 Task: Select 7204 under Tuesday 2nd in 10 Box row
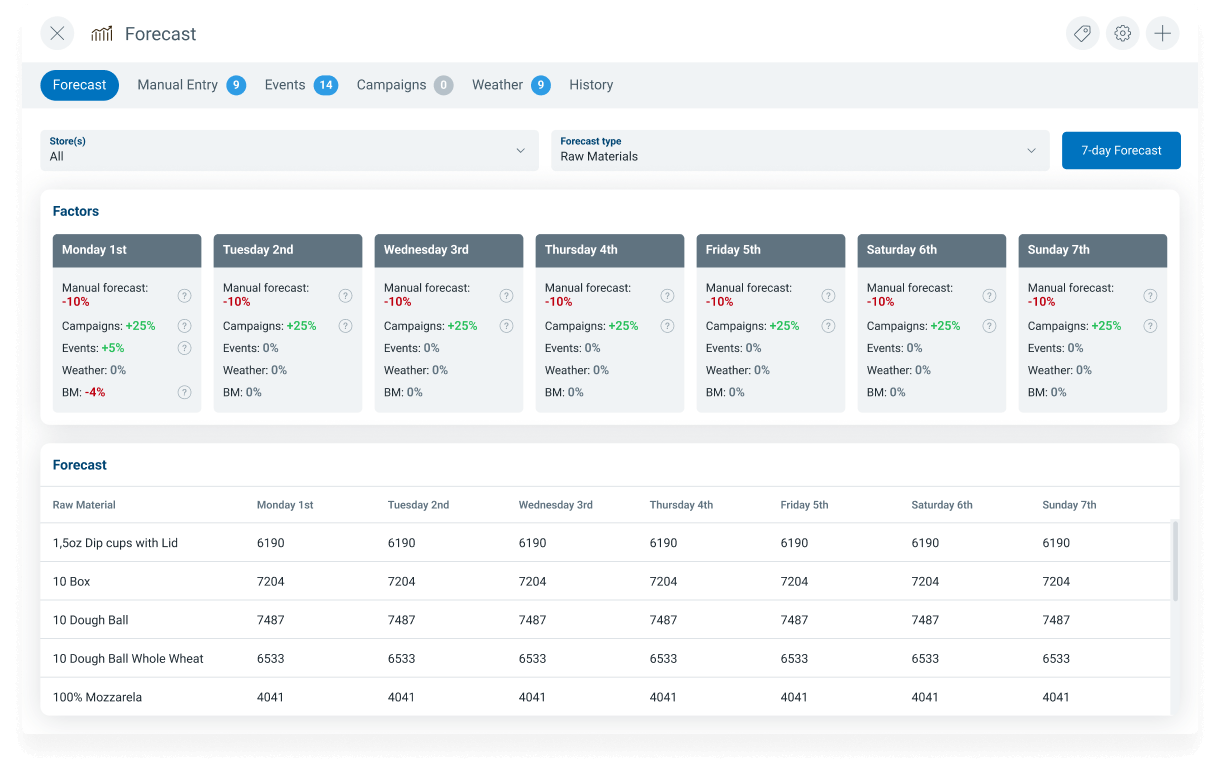tap(401, 581)
